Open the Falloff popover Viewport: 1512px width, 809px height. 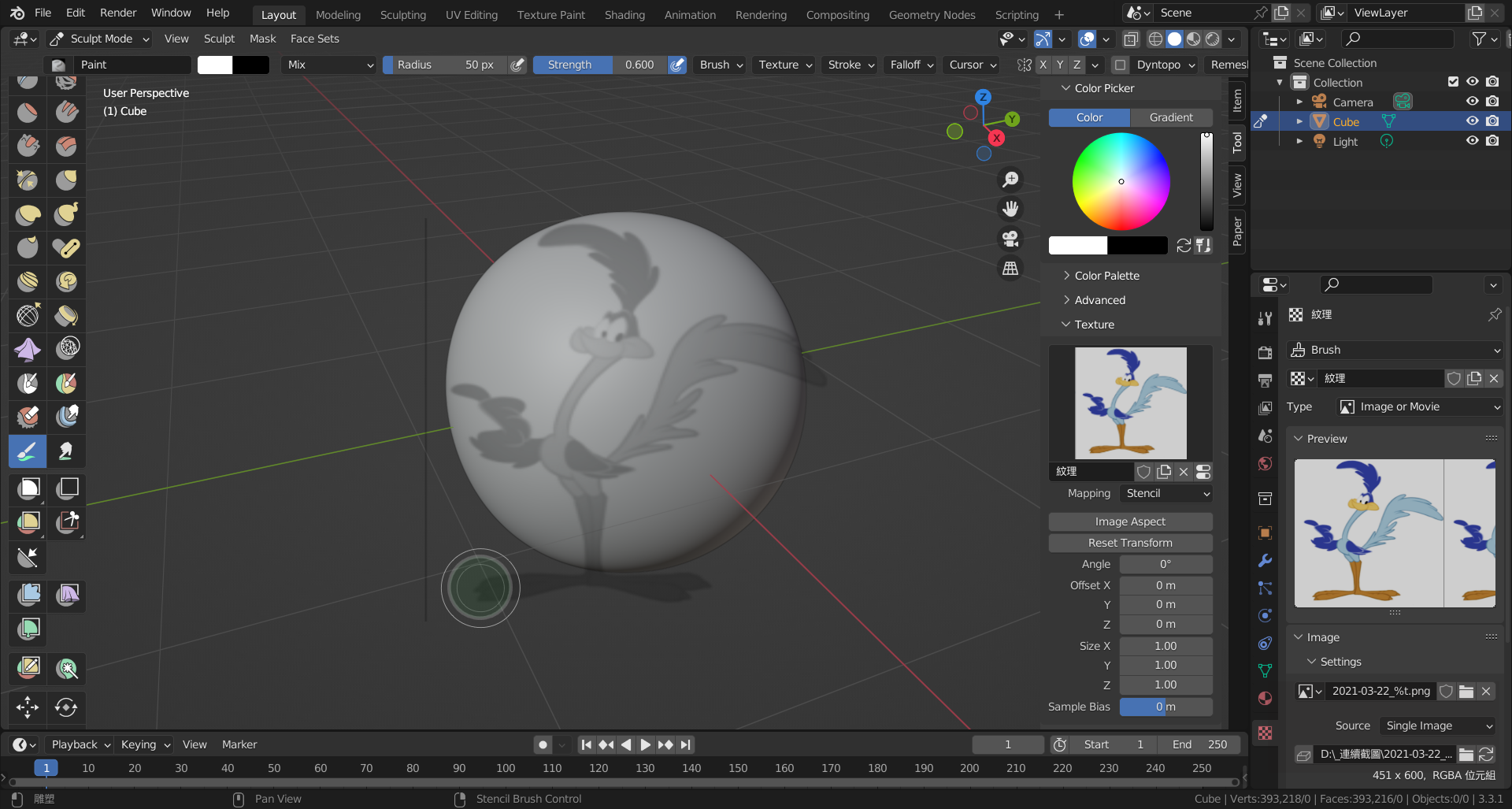click(x=911, y=65)
